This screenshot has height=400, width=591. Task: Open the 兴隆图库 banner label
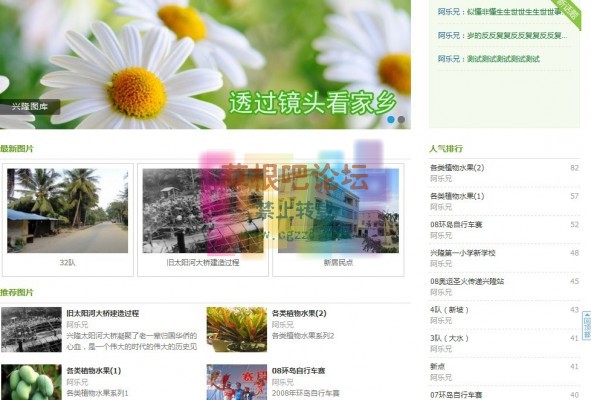tap(30, 107)
